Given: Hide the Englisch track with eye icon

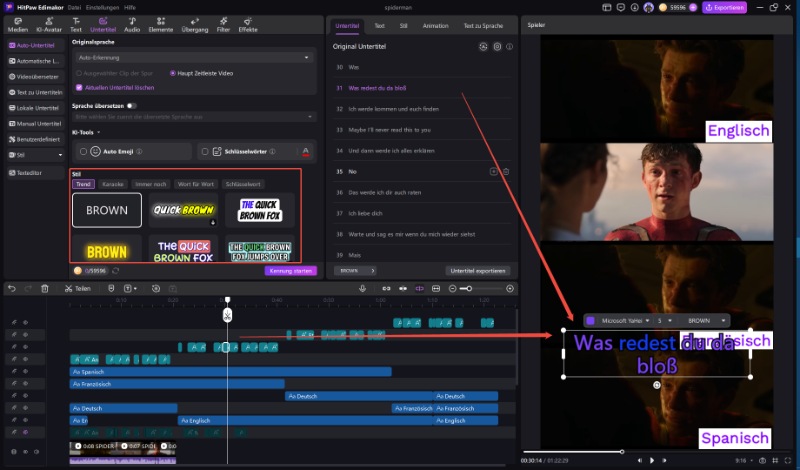Looking at the screenshot, I should pos(25,420).
